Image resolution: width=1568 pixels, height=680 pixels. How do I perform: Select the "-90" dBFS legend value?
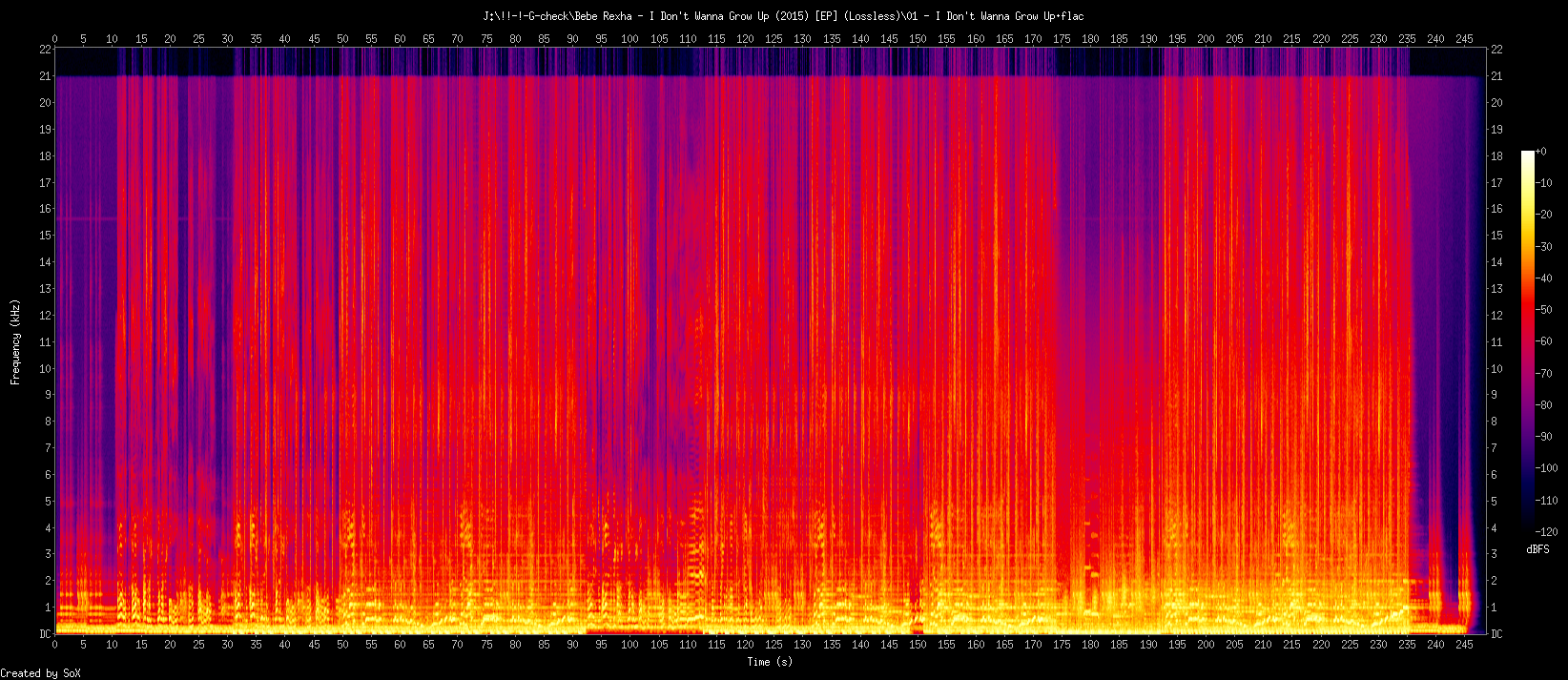click(1543, 437)
